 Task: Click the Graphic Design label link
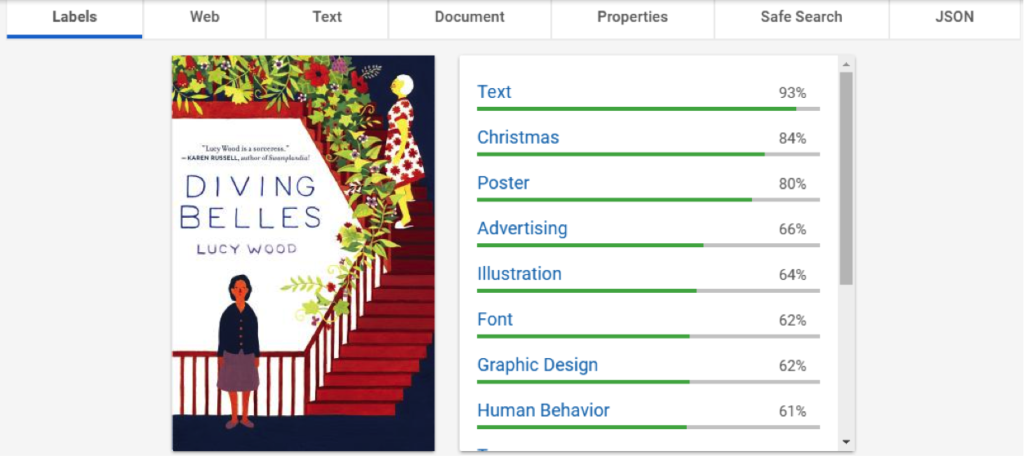point(537,365)
